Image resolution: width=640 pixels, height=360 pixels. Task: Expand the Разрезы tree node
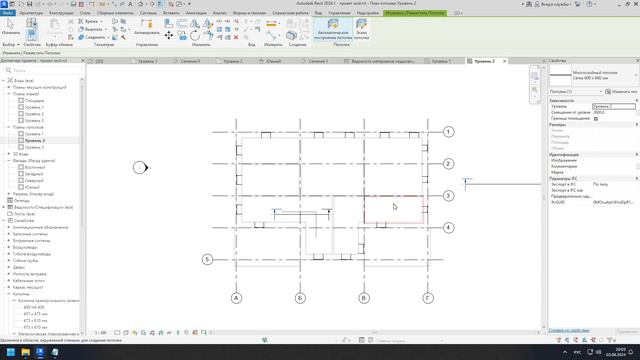(9, 194)
